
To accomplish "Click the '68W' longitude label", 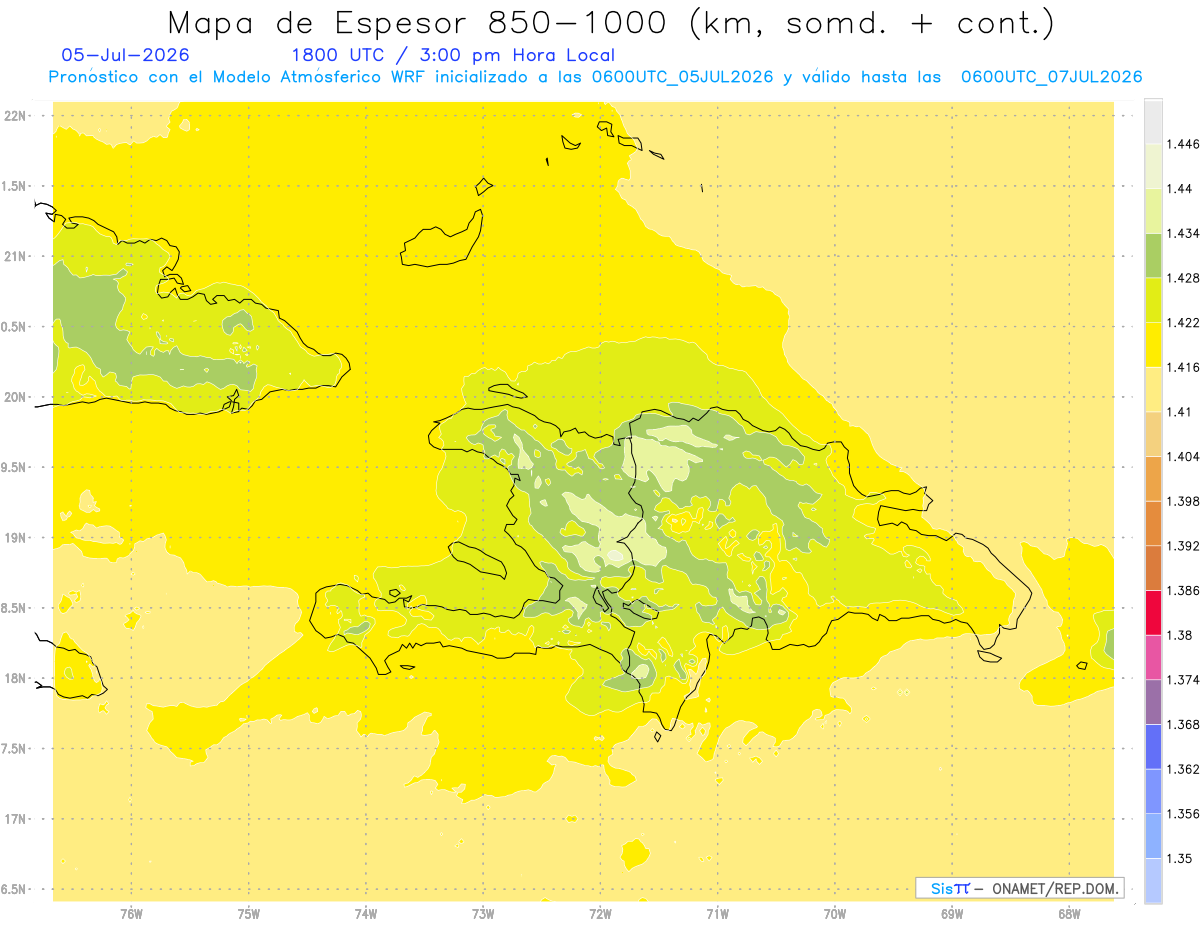I will [x=1068, y=914].
